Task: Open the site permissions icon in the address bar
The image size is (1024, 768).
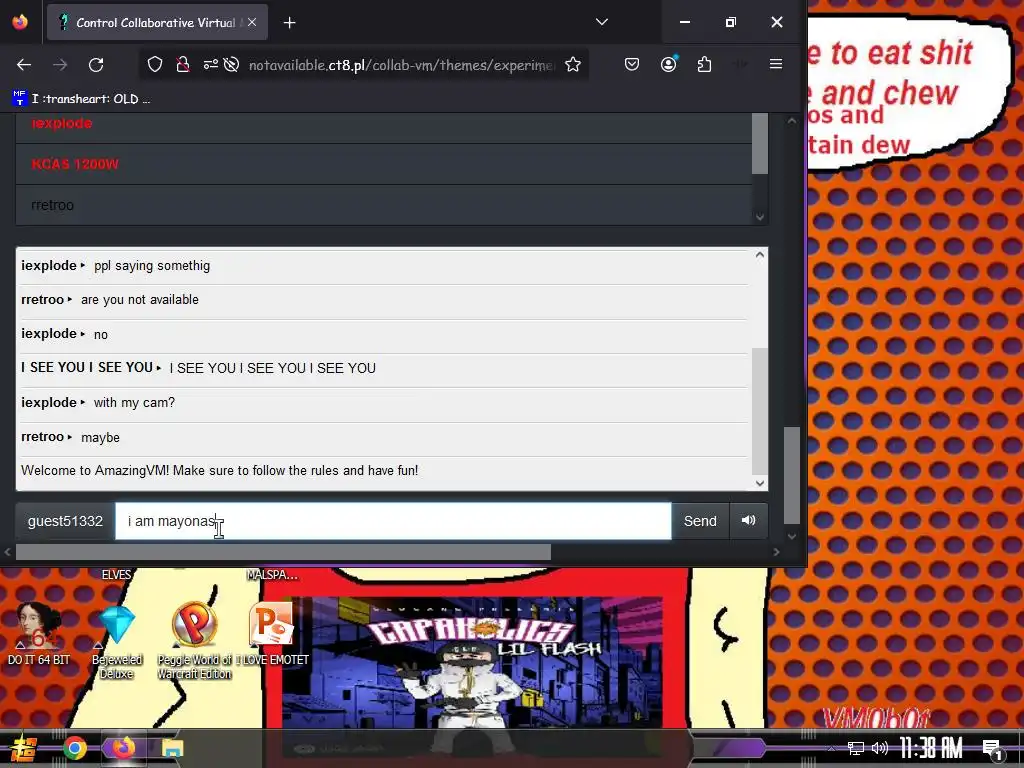Action: pyautogui.click(x=210, y=64)
